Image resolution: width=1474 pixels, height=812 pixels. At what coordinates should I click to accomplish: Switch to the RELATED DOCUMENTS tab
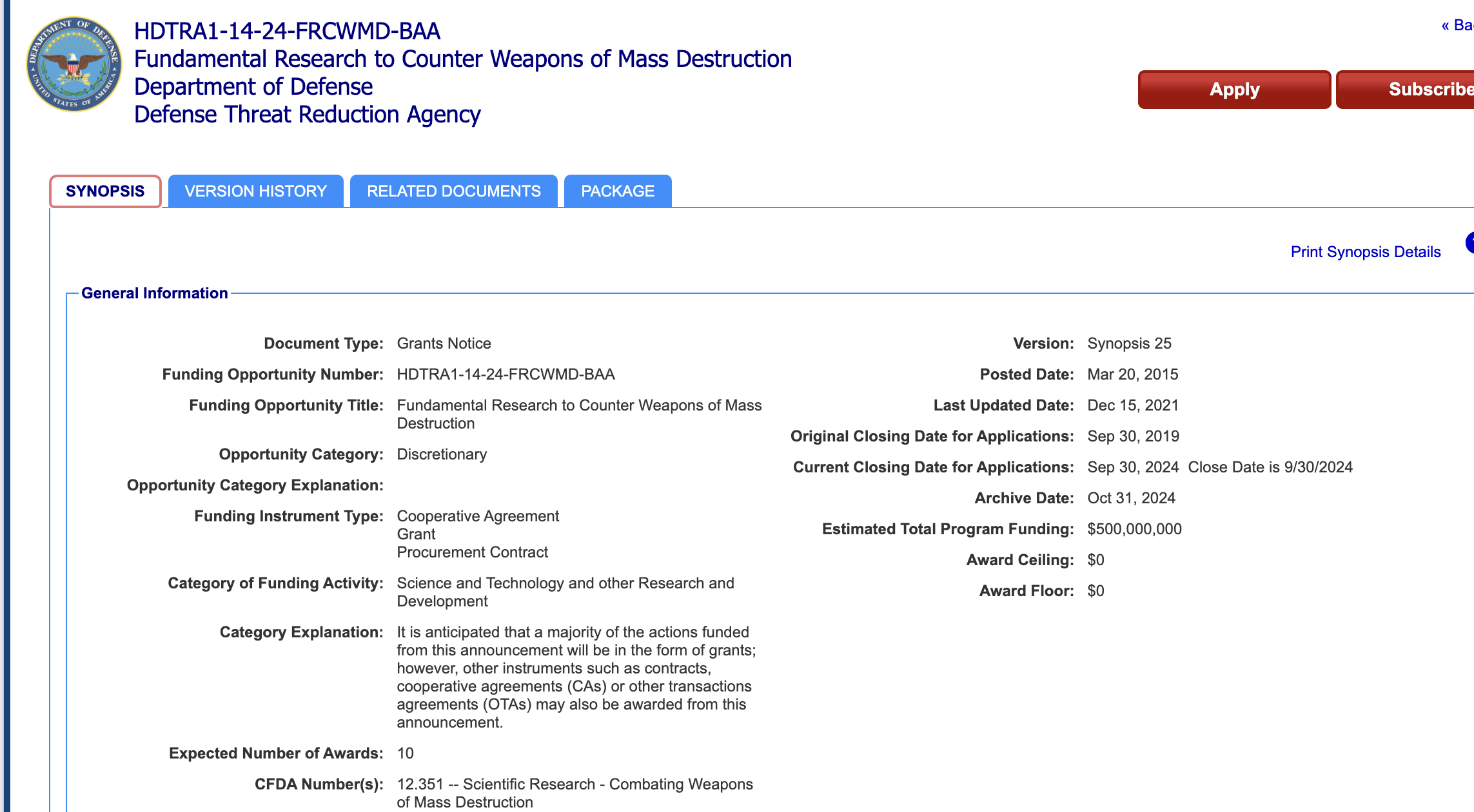(x=454, y=191)
